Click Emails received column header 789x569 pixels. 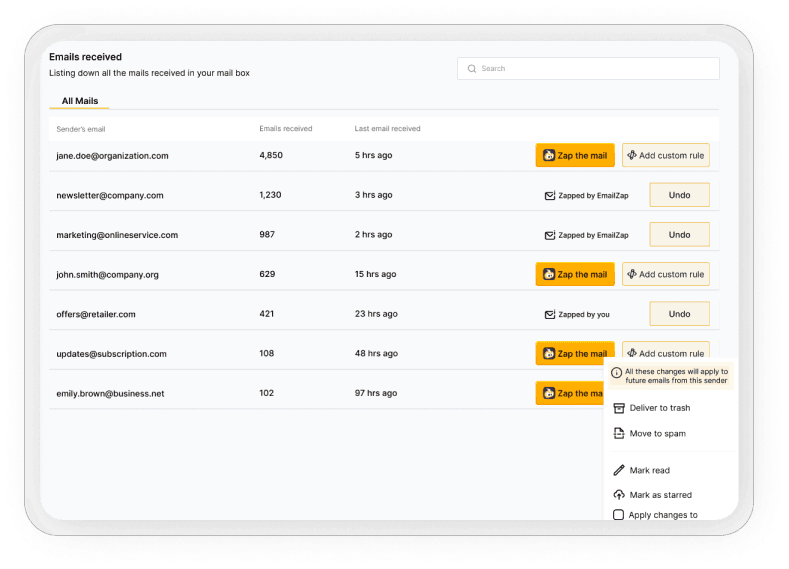pyautogui.click(x=286, y=129)
